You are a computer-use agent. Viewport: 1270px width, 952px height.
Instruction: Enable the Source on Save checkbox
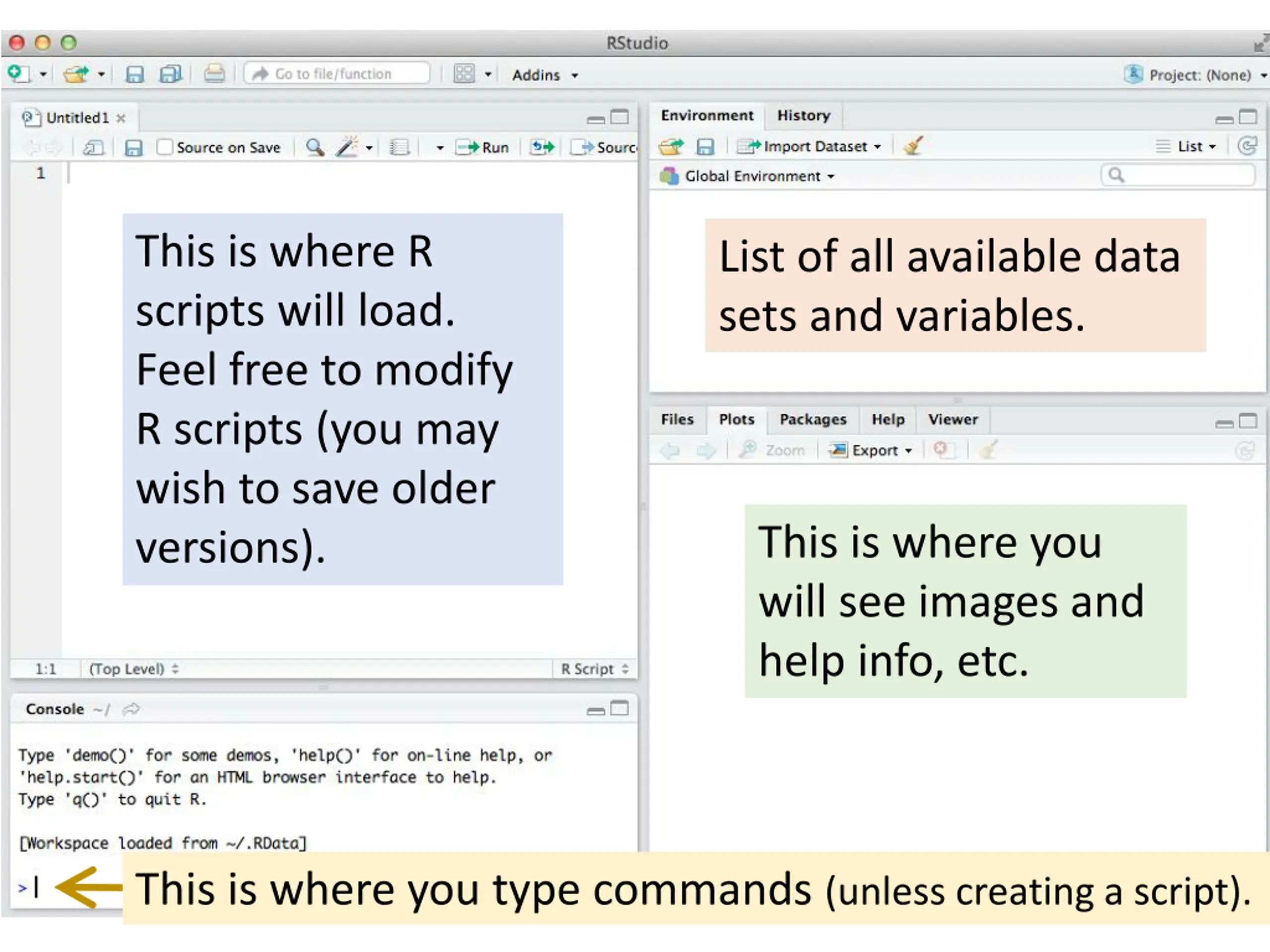(164, 147)
